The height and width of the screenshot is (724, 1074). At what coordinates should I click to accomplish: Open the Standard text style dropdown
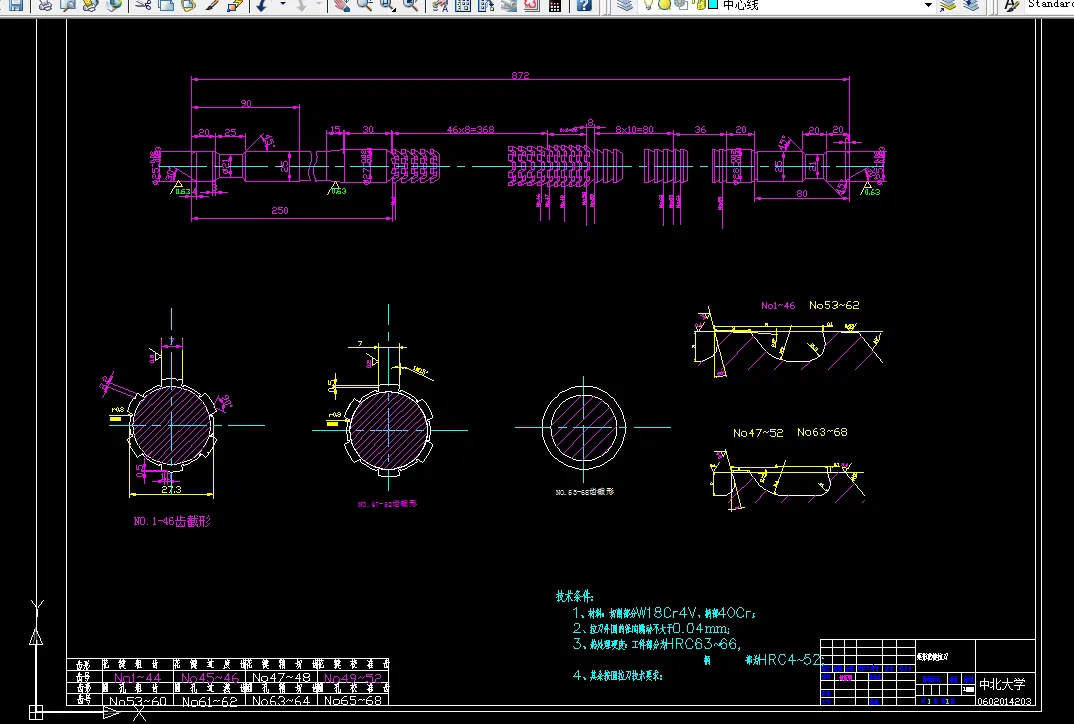[1049, 4]
